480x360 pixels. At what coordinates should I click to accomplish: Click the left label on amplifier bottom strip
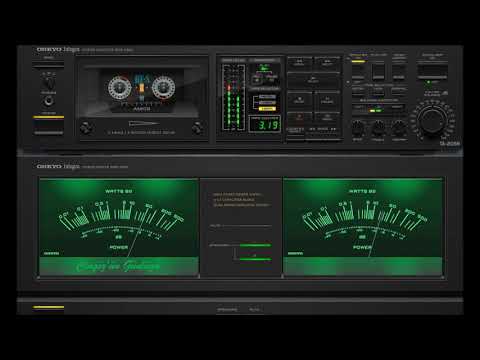[x=227, y=310]
